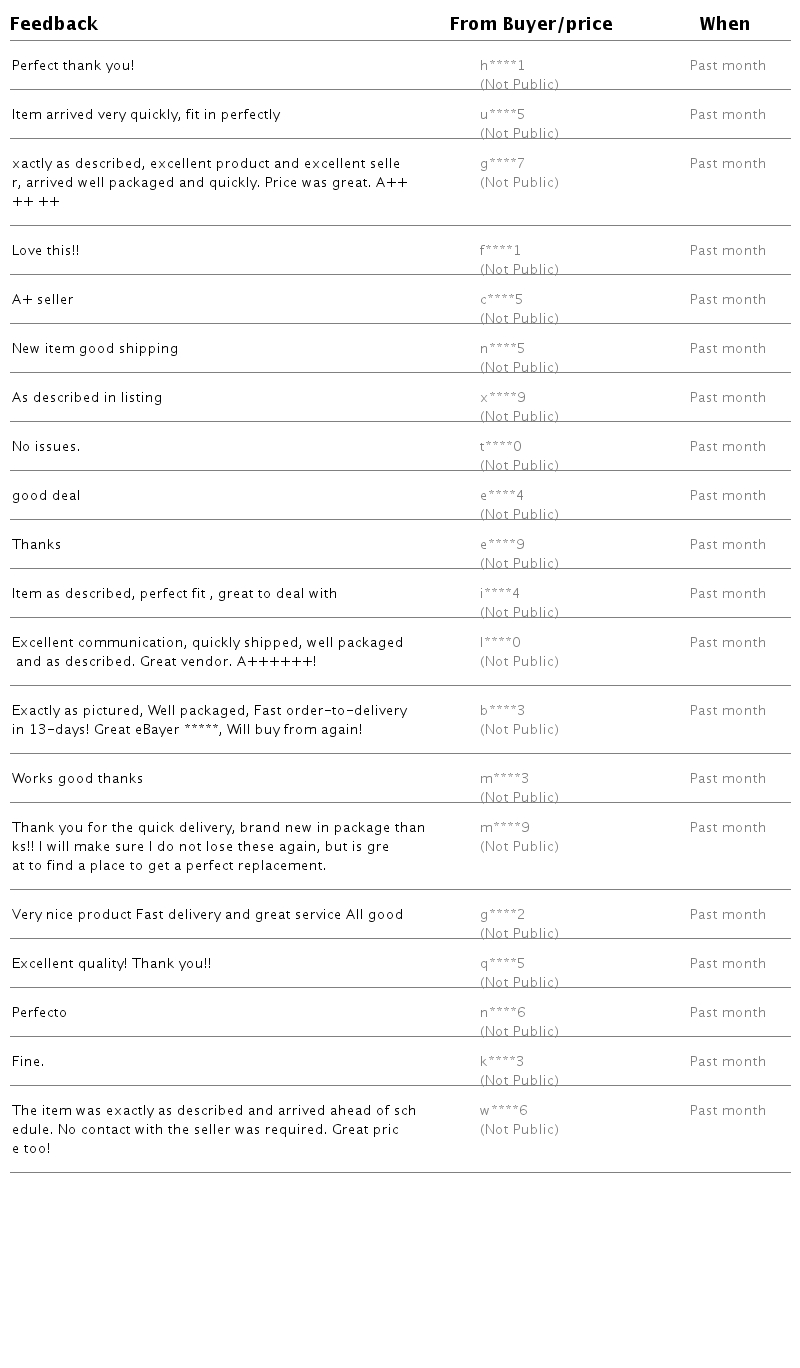Select buyer u****5 username
The image size is (800, 1368).
(502, 115)
